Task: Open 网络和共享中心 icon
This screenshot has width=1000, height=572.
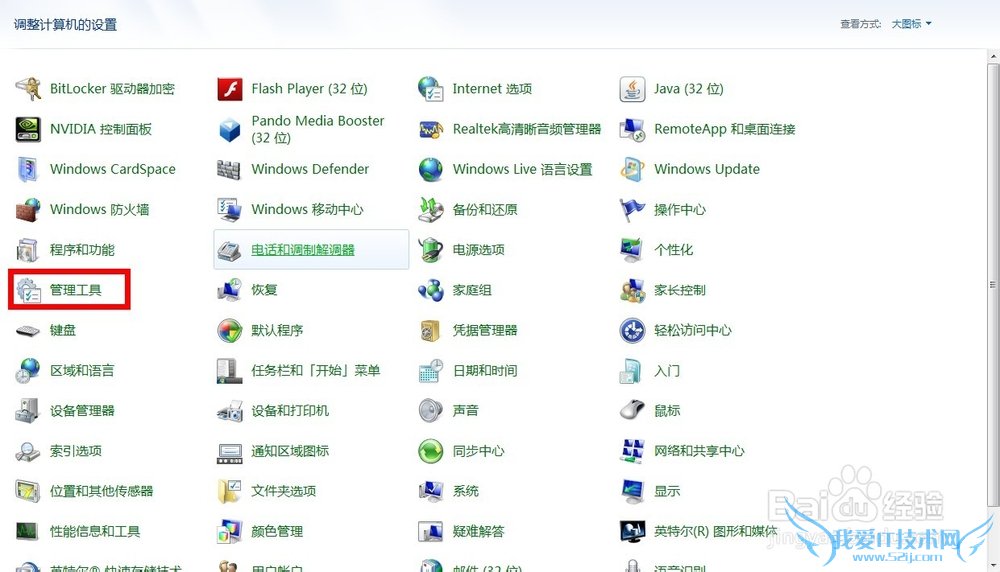Action: click(632, 451)
